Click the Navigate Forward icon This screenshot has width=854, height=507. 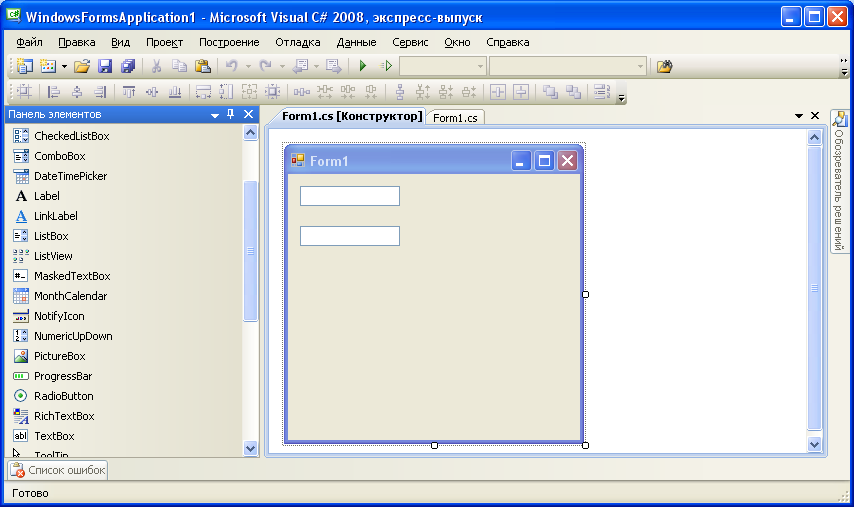pyautogui.click(x=333, y=66)
